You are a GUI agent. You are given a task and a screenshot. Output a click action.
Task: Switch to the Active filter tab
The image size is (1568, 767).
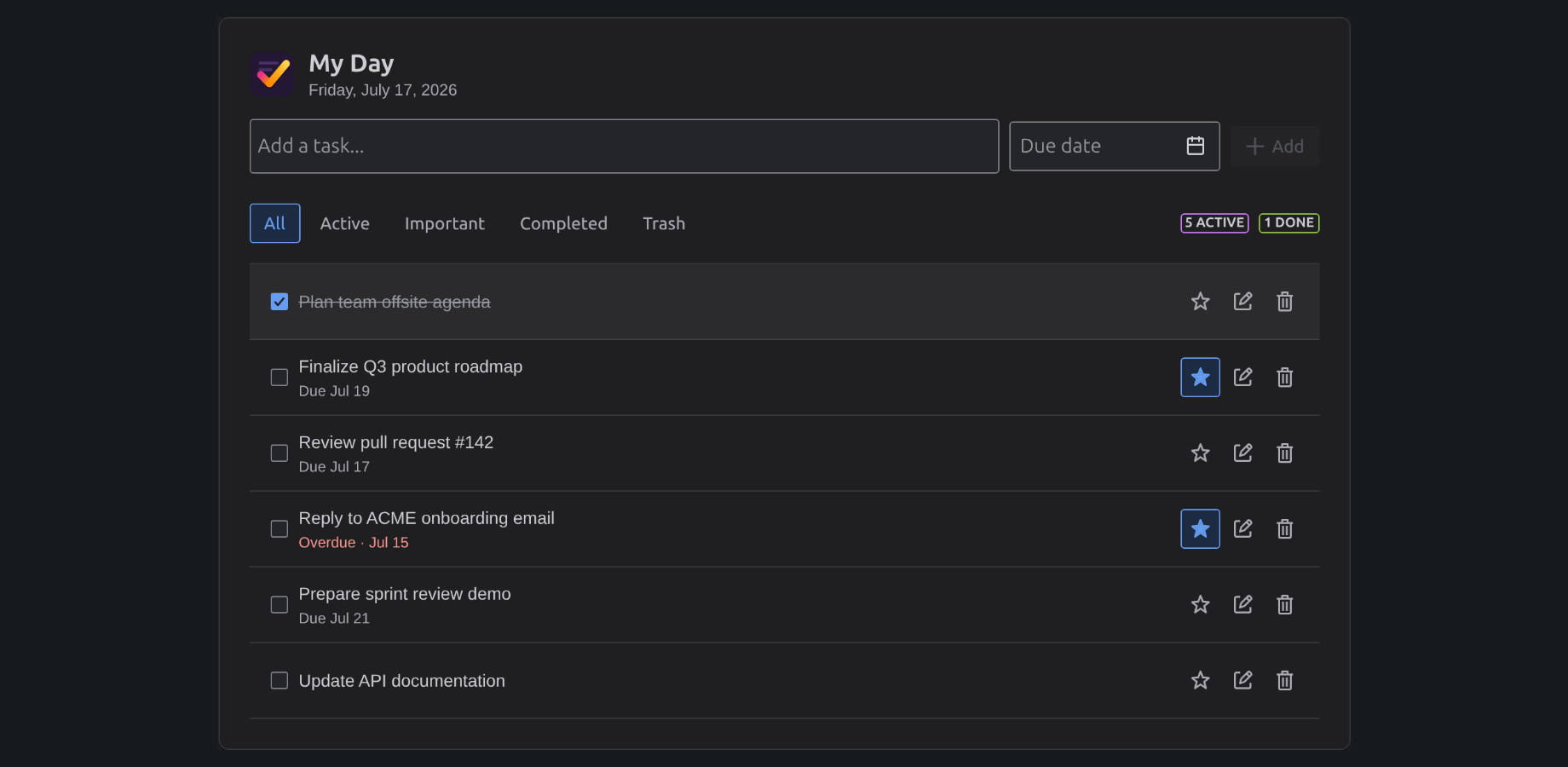pos(344,223)
